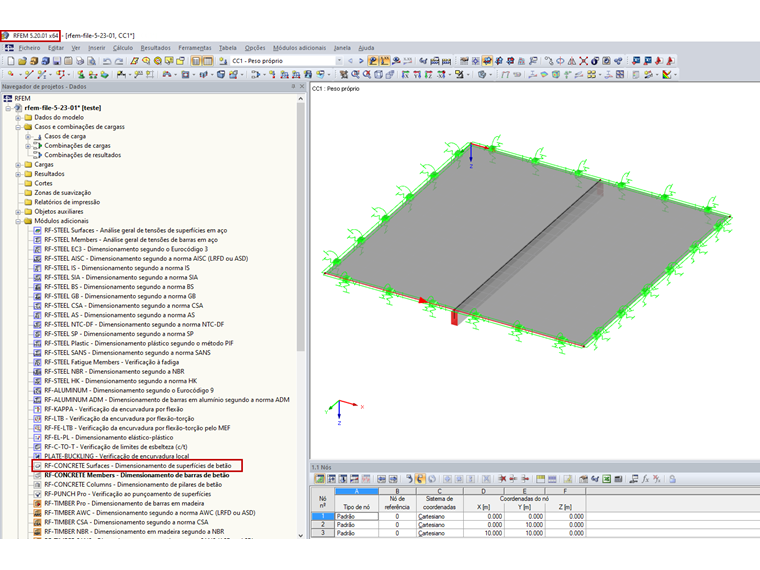Click the Undo arrow in toolbar

click(x=107, y=61)
